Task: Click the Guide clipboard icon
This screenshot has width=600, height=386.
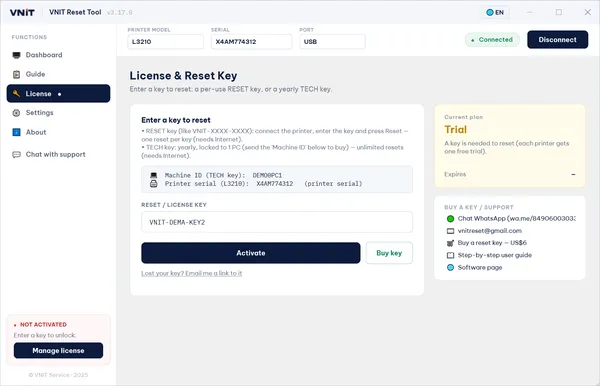Action: point(16,74)
